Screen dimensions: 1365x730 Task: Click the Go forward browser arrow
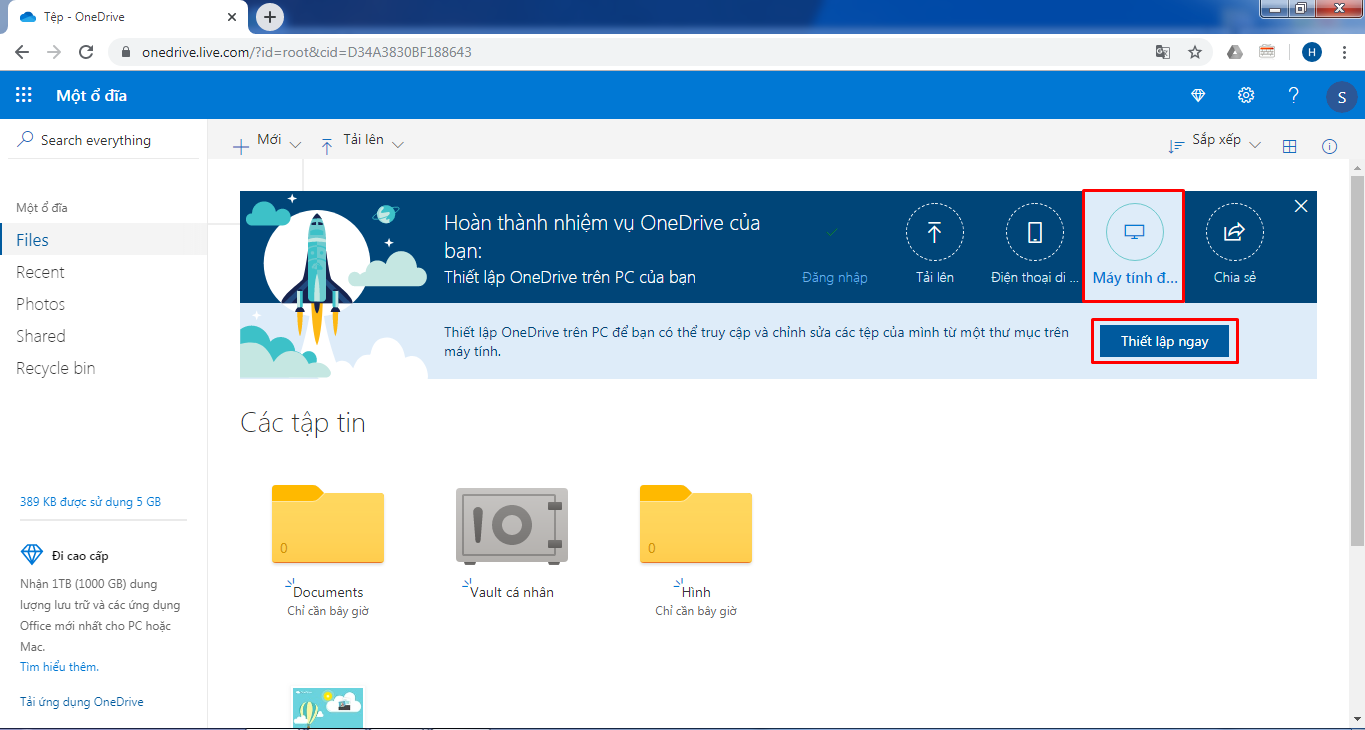tap(54, 52)
